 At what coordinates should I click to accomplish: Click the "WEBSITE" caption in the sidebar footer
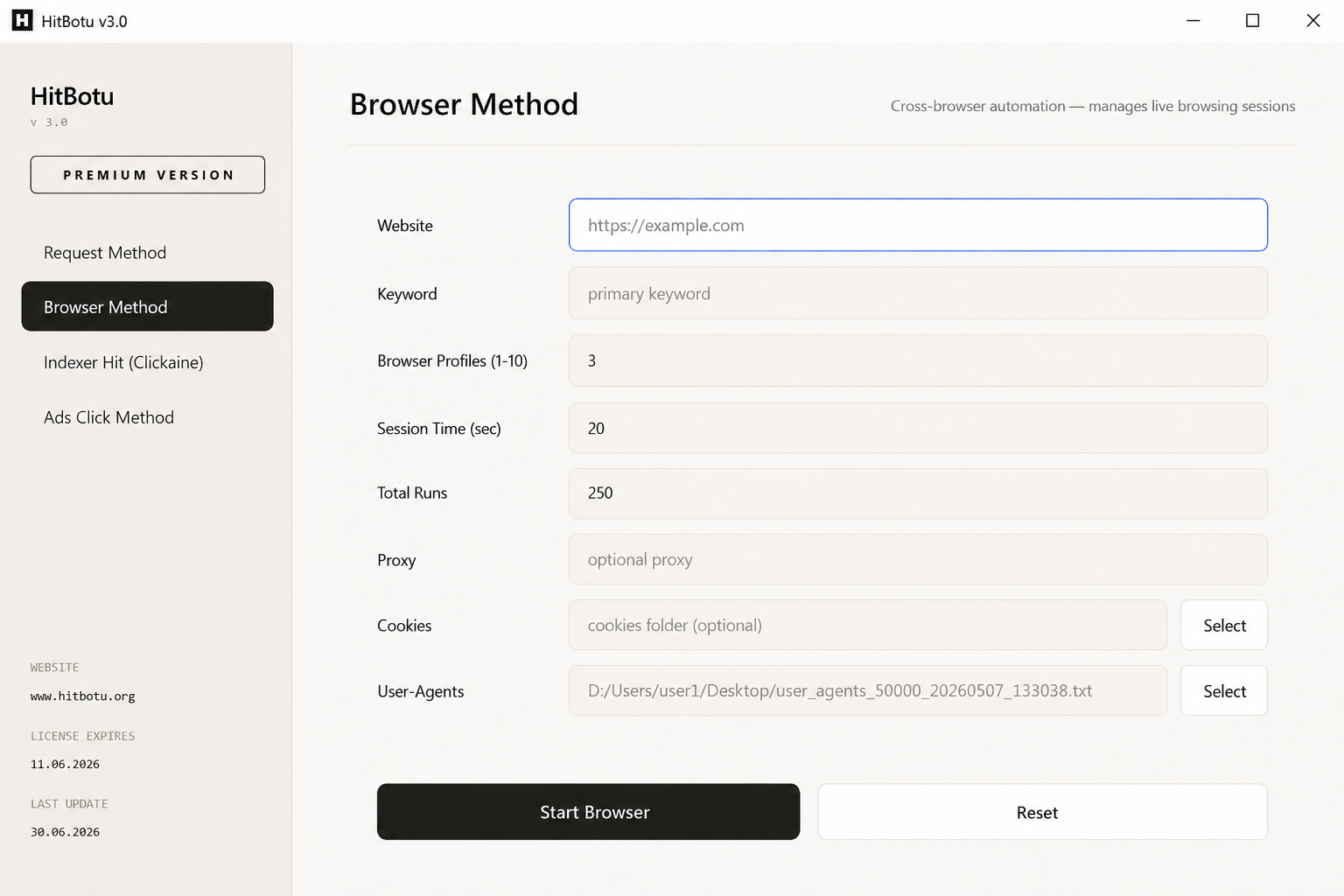pyautogui.click(x=55, y=668)
